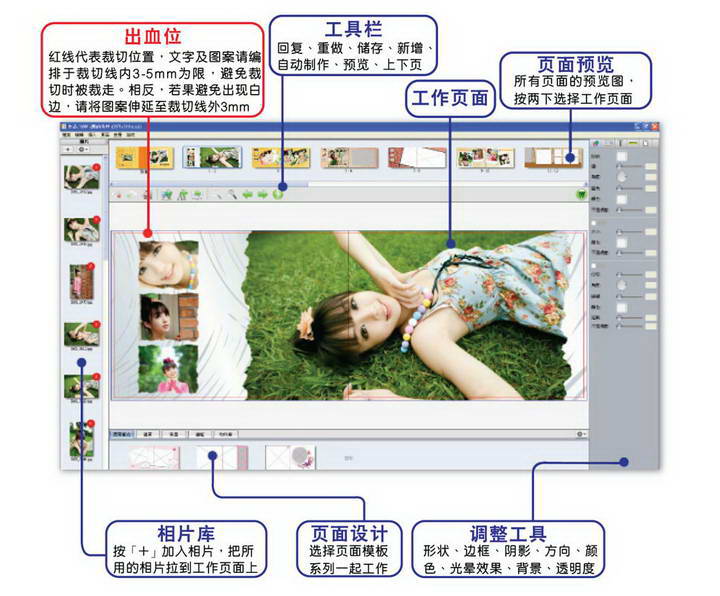
Task: Click the green page icon before the pencil
Action: click(197, 195)
